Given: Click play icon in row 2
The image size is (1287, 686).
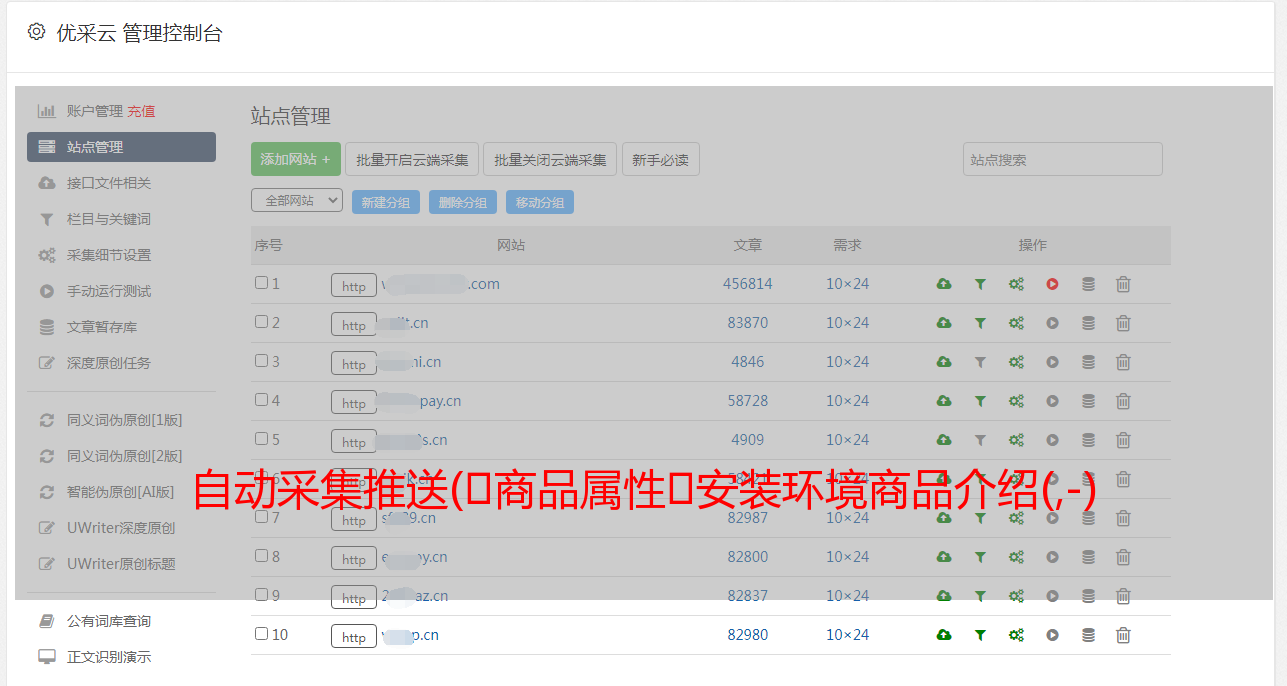Looking at the screenshot, I should (1052, 323).
